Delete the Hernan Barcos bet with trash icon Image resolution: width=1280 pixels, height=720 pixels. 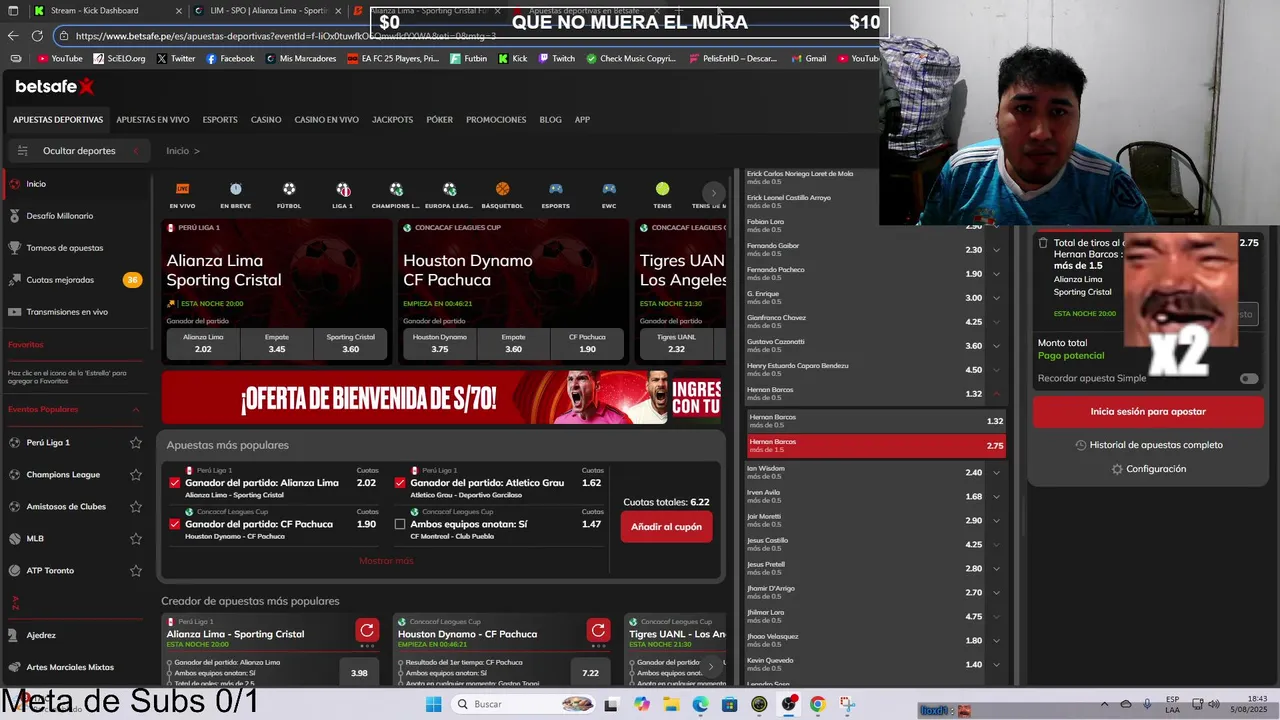[1043, 243]
